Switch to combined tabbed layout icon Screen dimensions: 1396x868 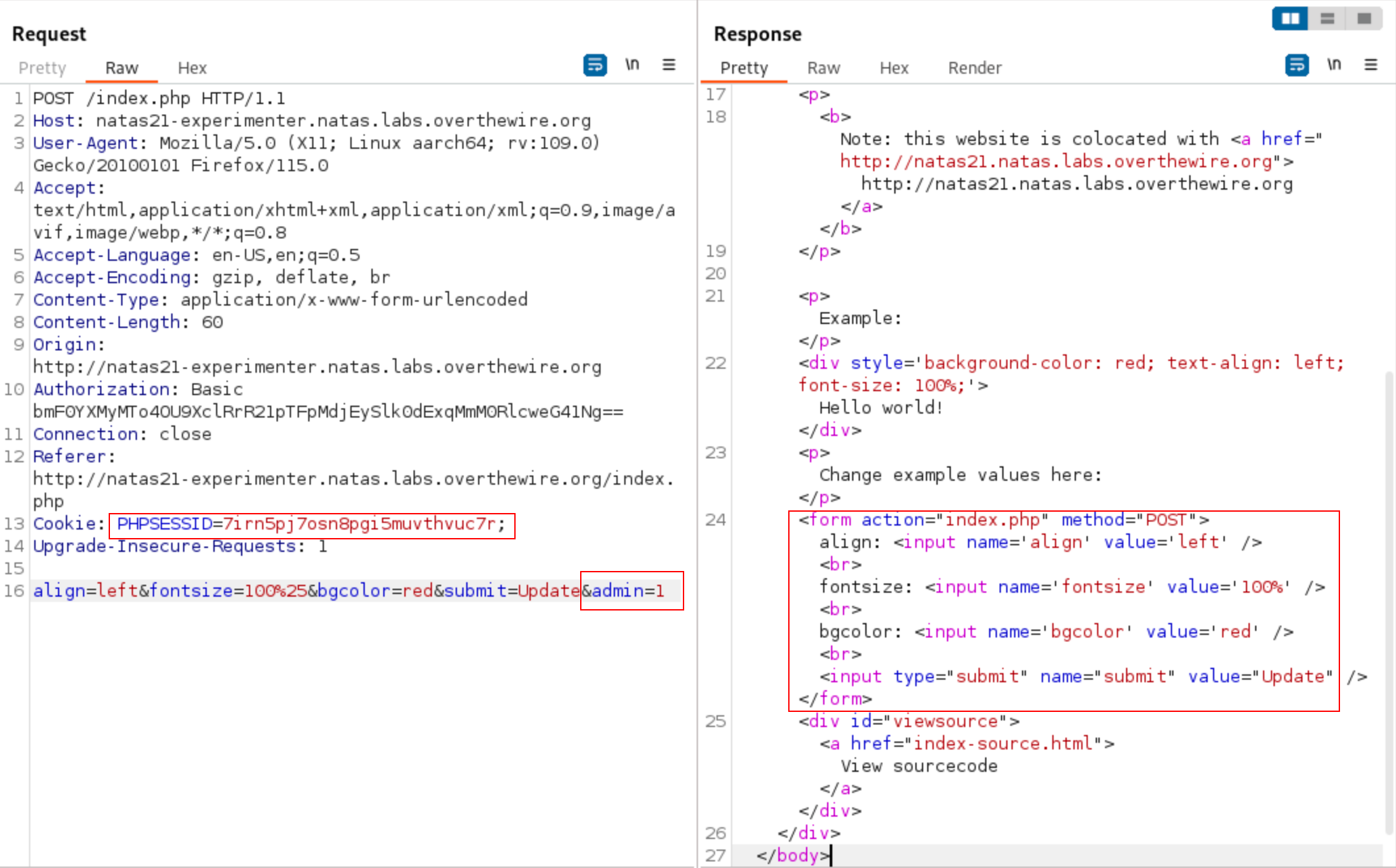[x=1364, y=18]
